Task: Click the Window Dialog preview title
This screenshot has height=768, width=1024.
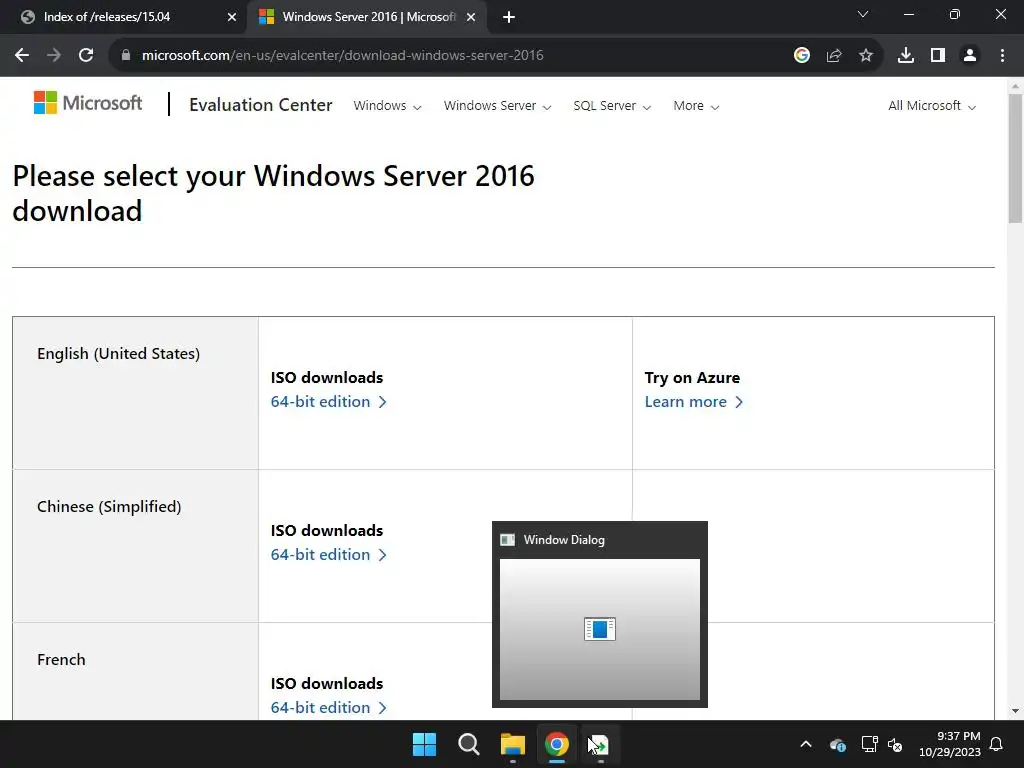Action: (564, 540)
